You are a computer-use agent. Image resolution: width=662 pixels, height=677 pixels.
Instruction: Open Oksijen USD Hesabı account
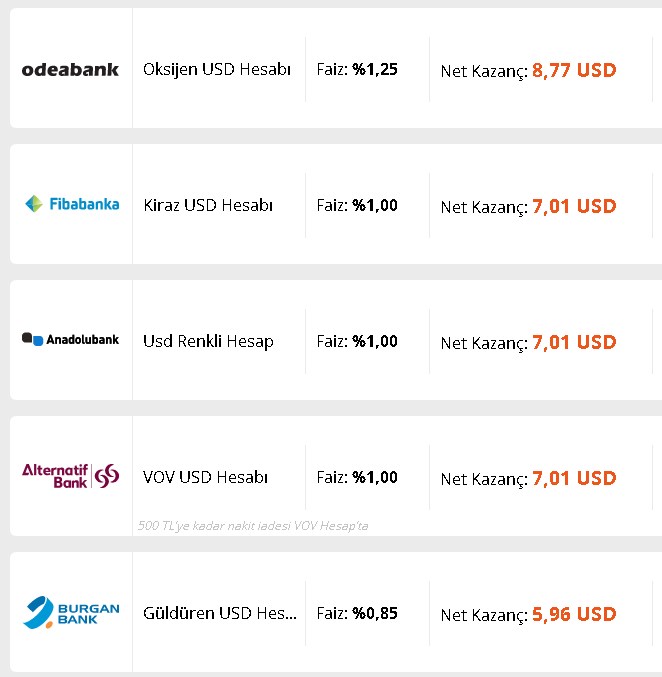(x=217, y=70)
